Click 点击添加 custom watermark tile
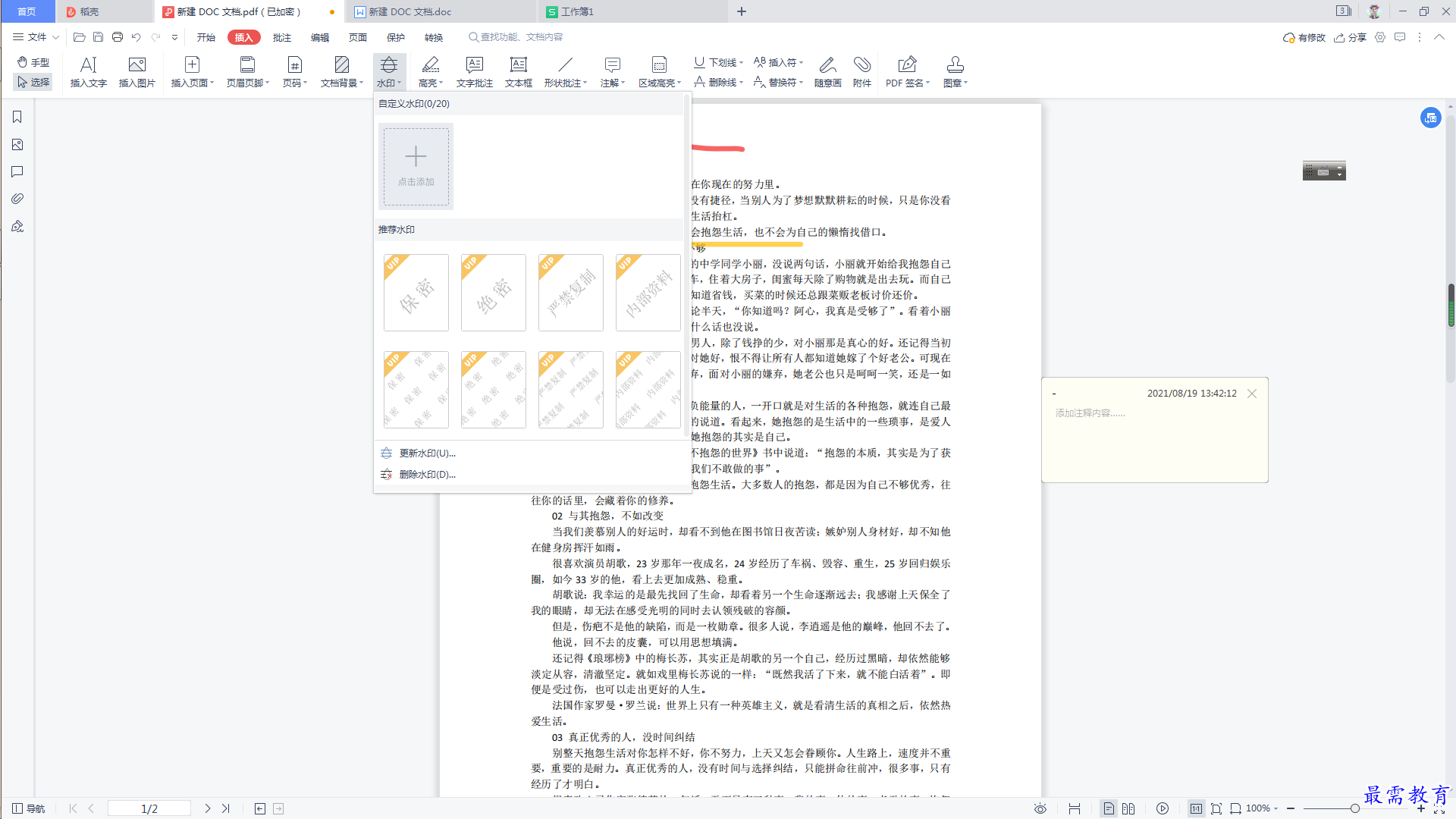This screenshot has width=1456, height=819. [416, 167]
